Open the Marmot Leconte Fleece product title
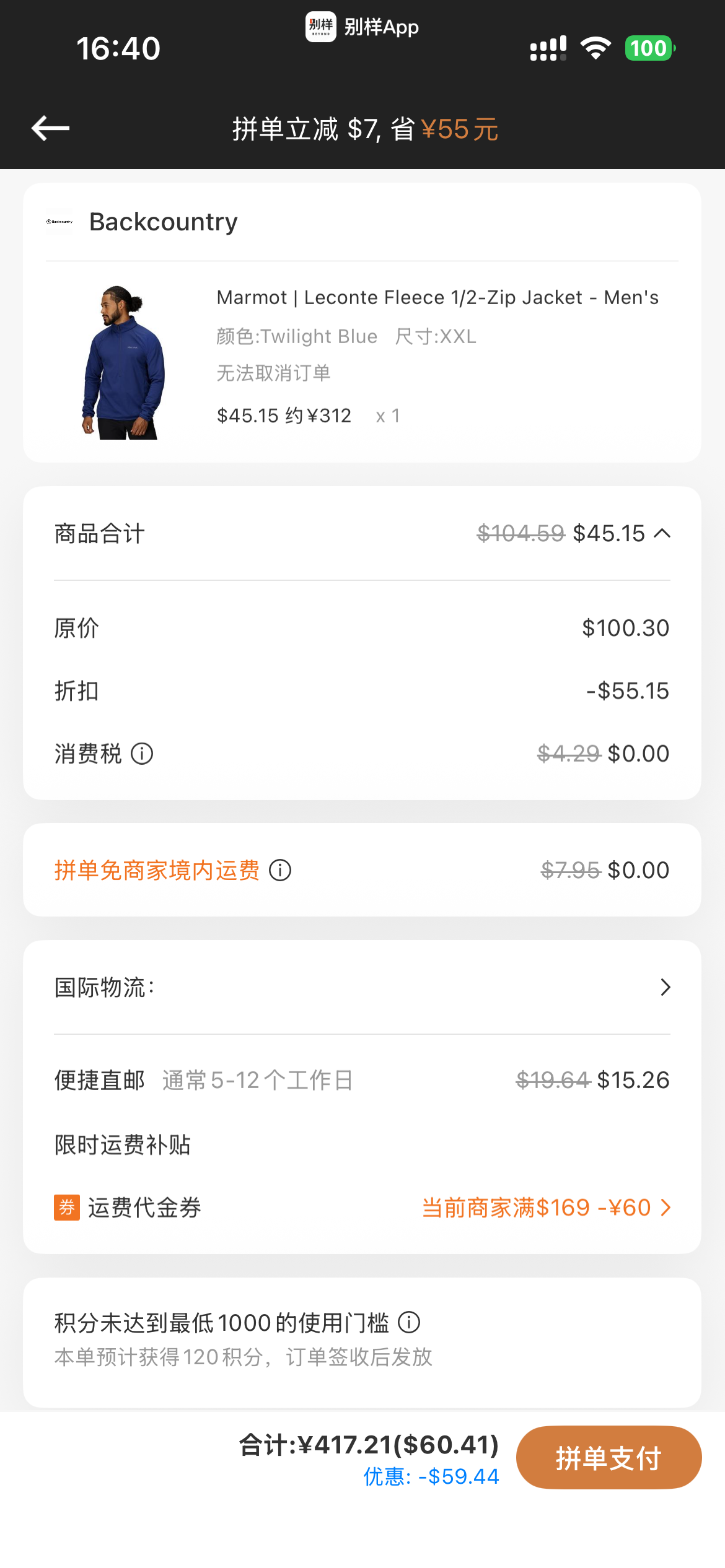Screen dimensions: 725x1568 tap(437, 298)
